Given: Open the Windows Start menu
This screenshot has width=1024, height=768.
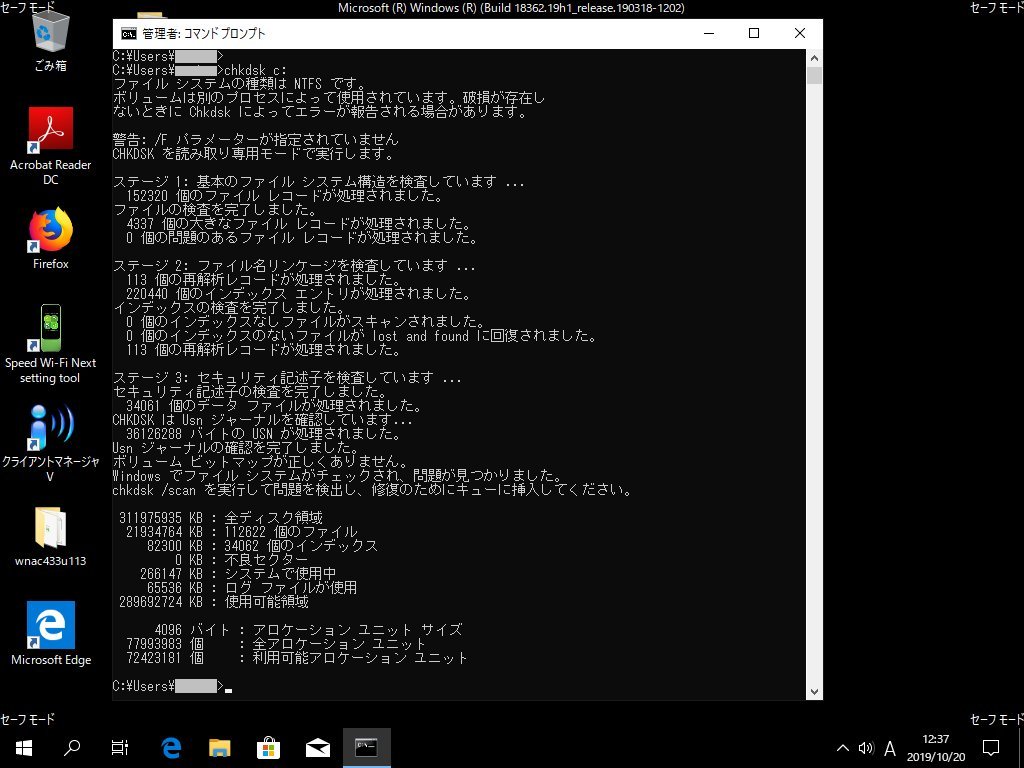Looking at the screenshot, I should click(x=24, y=747).
